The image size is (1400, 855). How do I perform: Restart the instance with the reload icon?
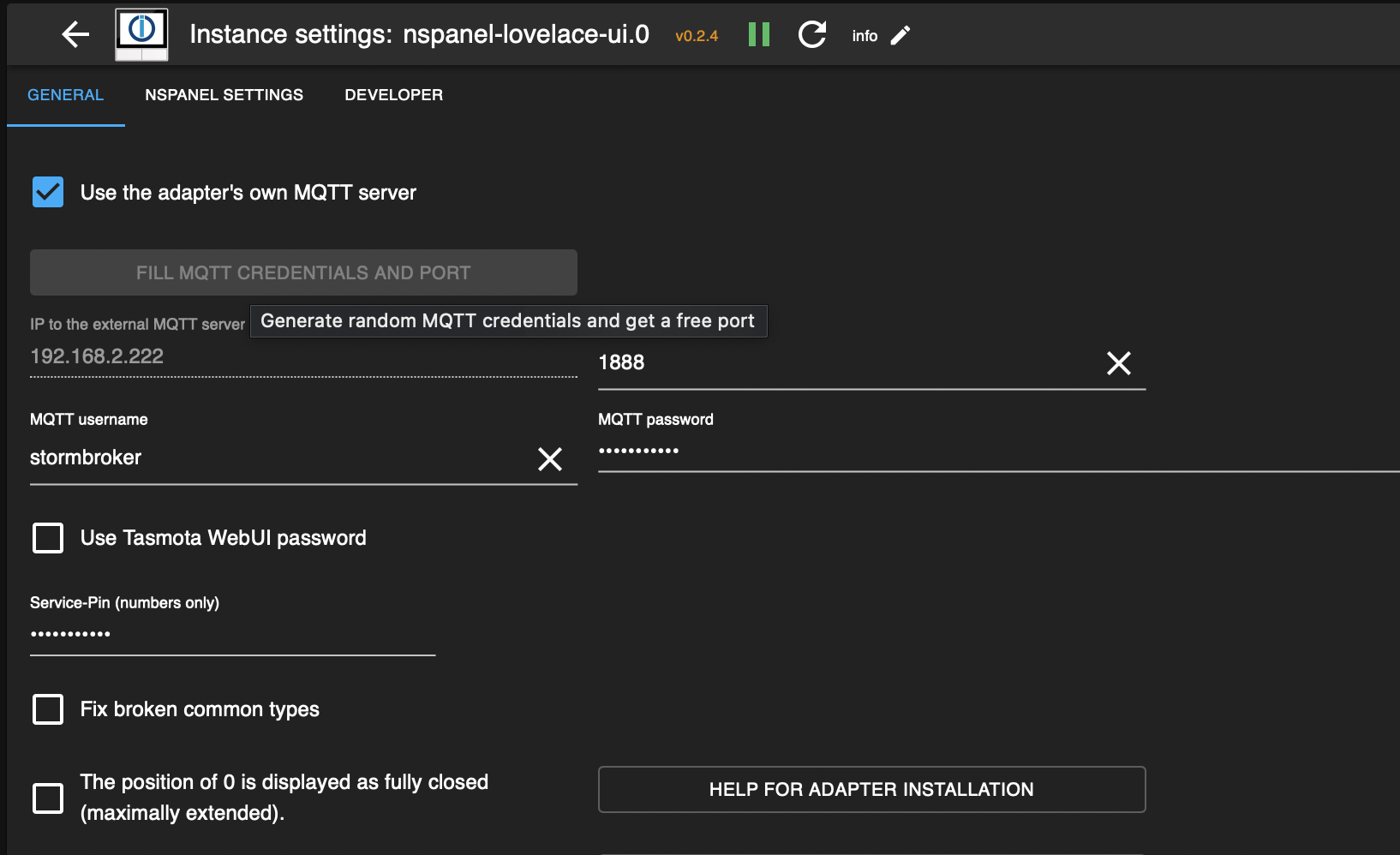pyautogui.click(x=811, y=34)
